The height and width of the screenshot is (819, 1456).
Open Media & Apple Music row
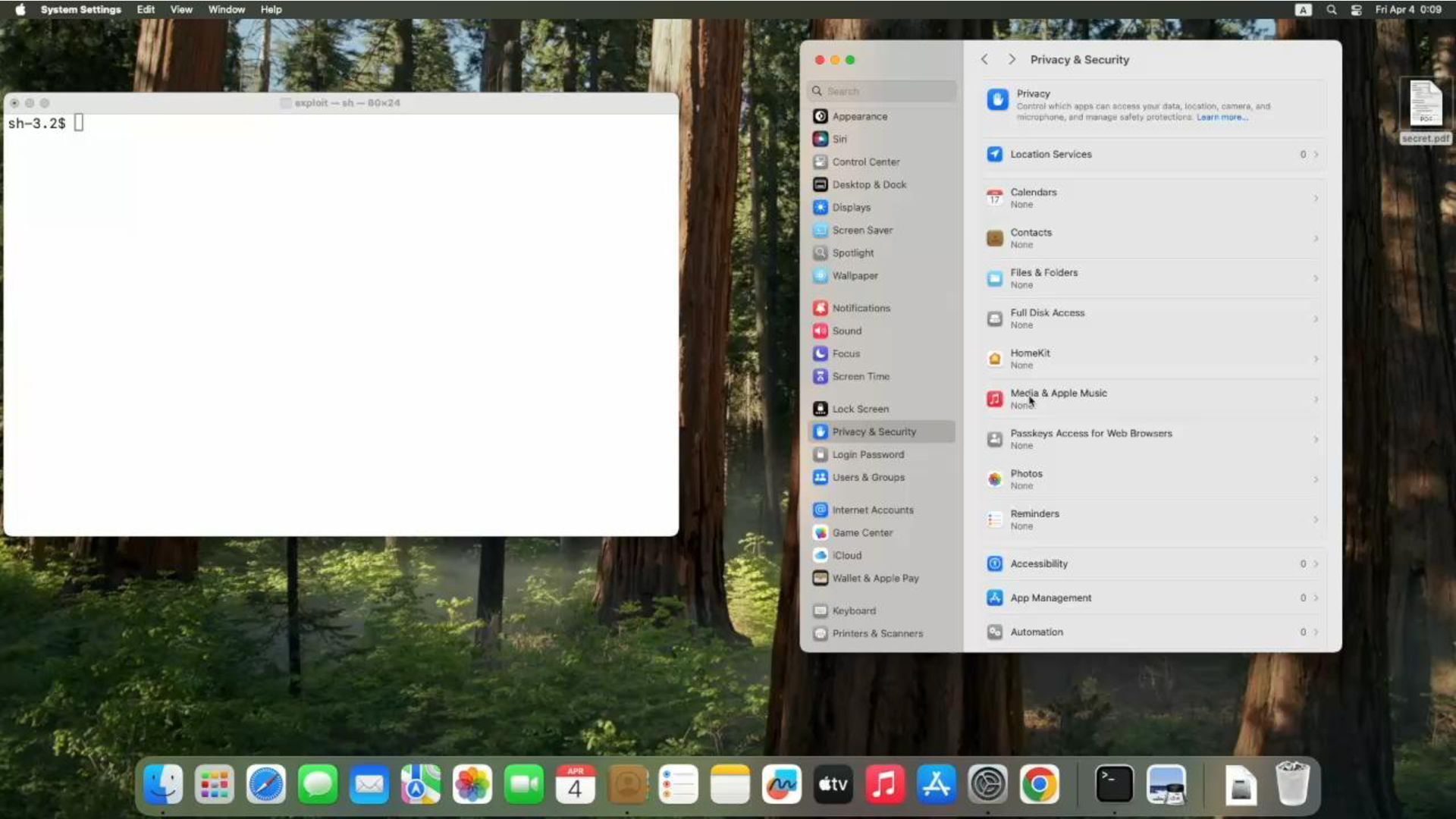[x=1153, y=399]
